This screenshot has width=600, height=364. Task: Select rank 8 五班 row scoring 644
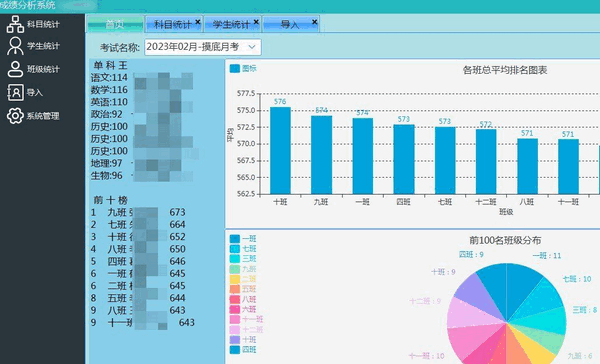(138, 298)
